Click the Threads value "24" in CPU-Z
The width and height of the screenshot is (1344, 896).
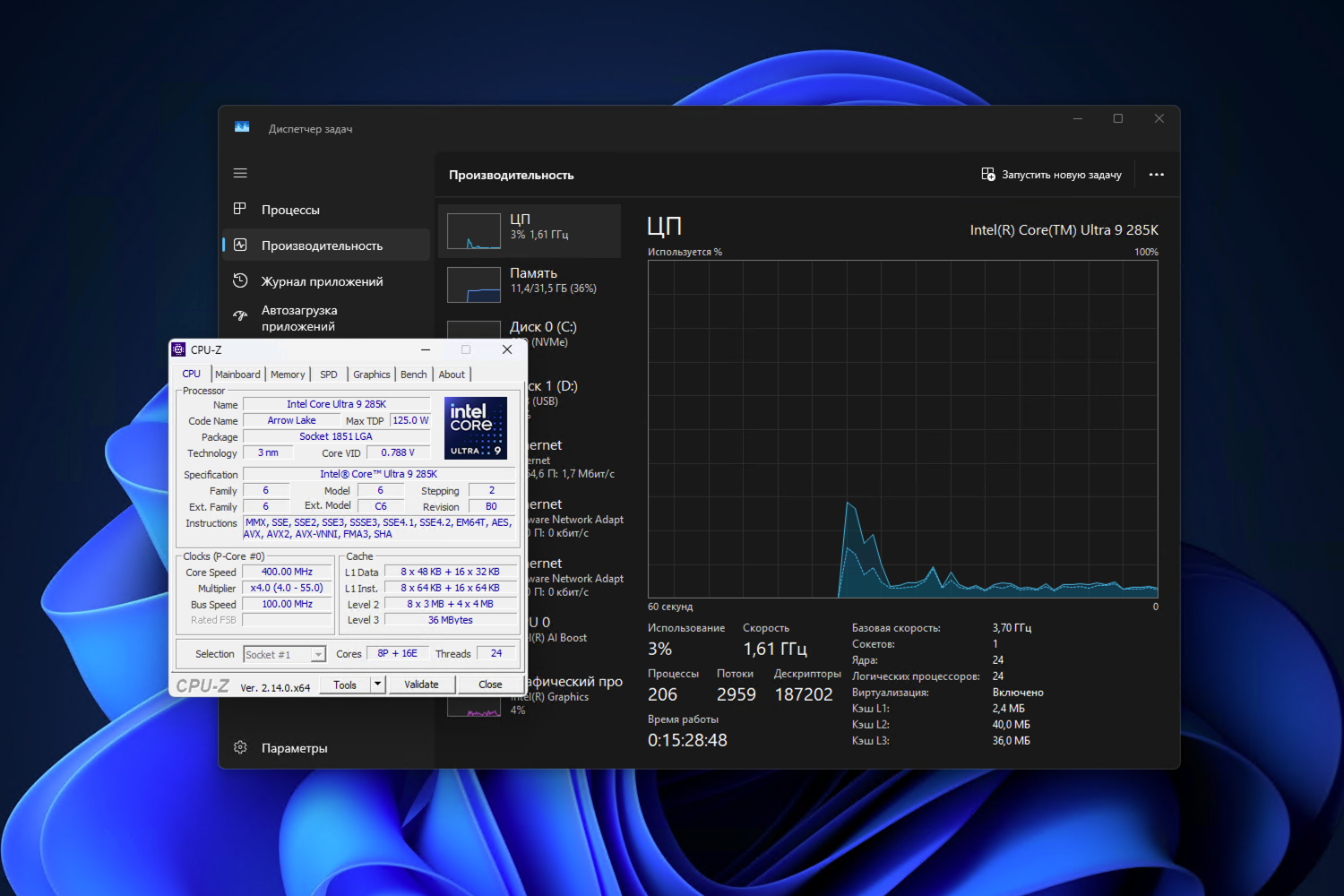pos(496,653)
